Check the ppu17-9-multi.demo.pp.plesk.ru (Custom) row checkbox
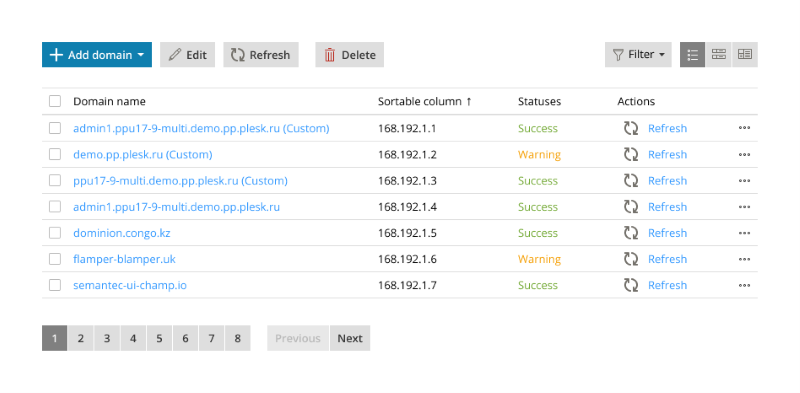This screenshot has width=800, height=393. point(55,180)
